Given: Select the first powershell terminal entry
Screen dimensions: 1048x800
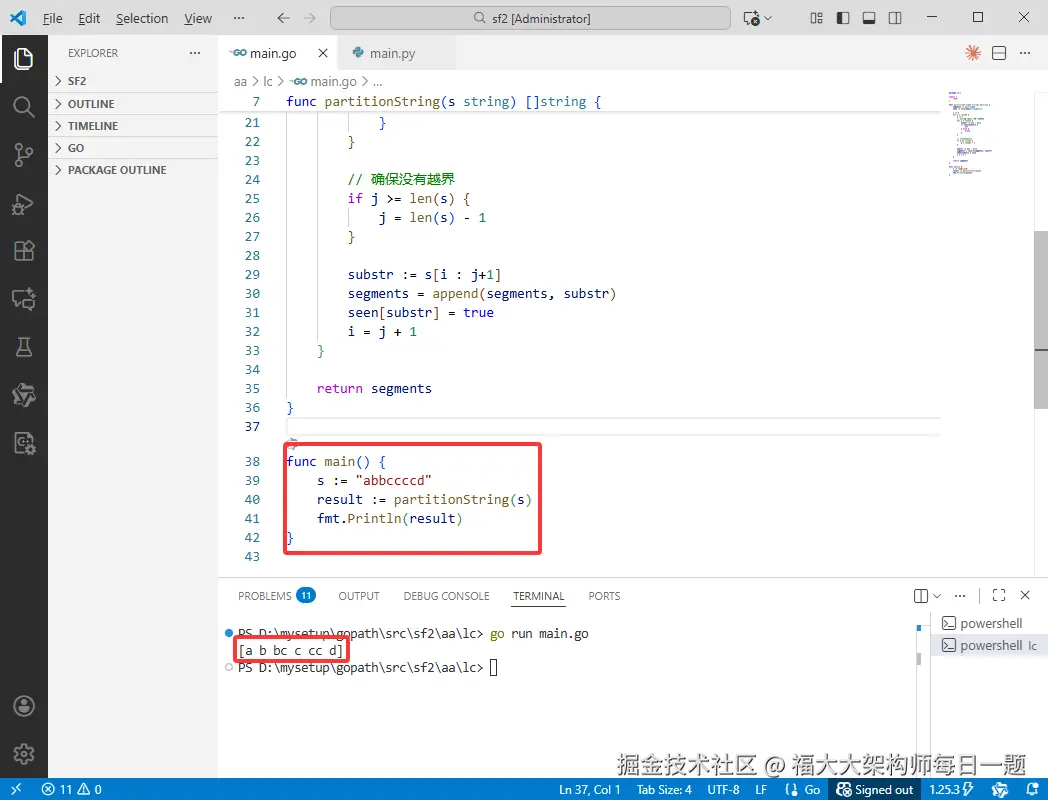Looking at the screenshot, I should [x=989, y=623].
